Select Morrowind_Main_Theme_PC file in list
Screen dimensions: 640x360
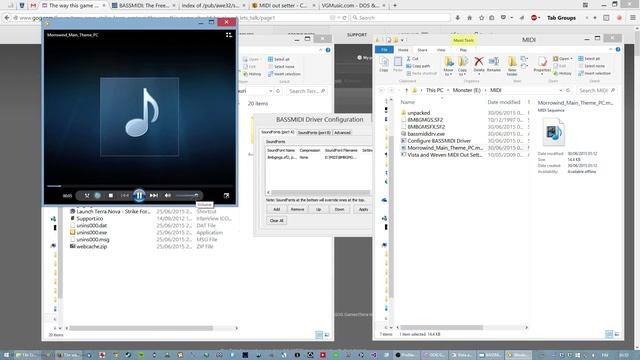click(444, 148)
